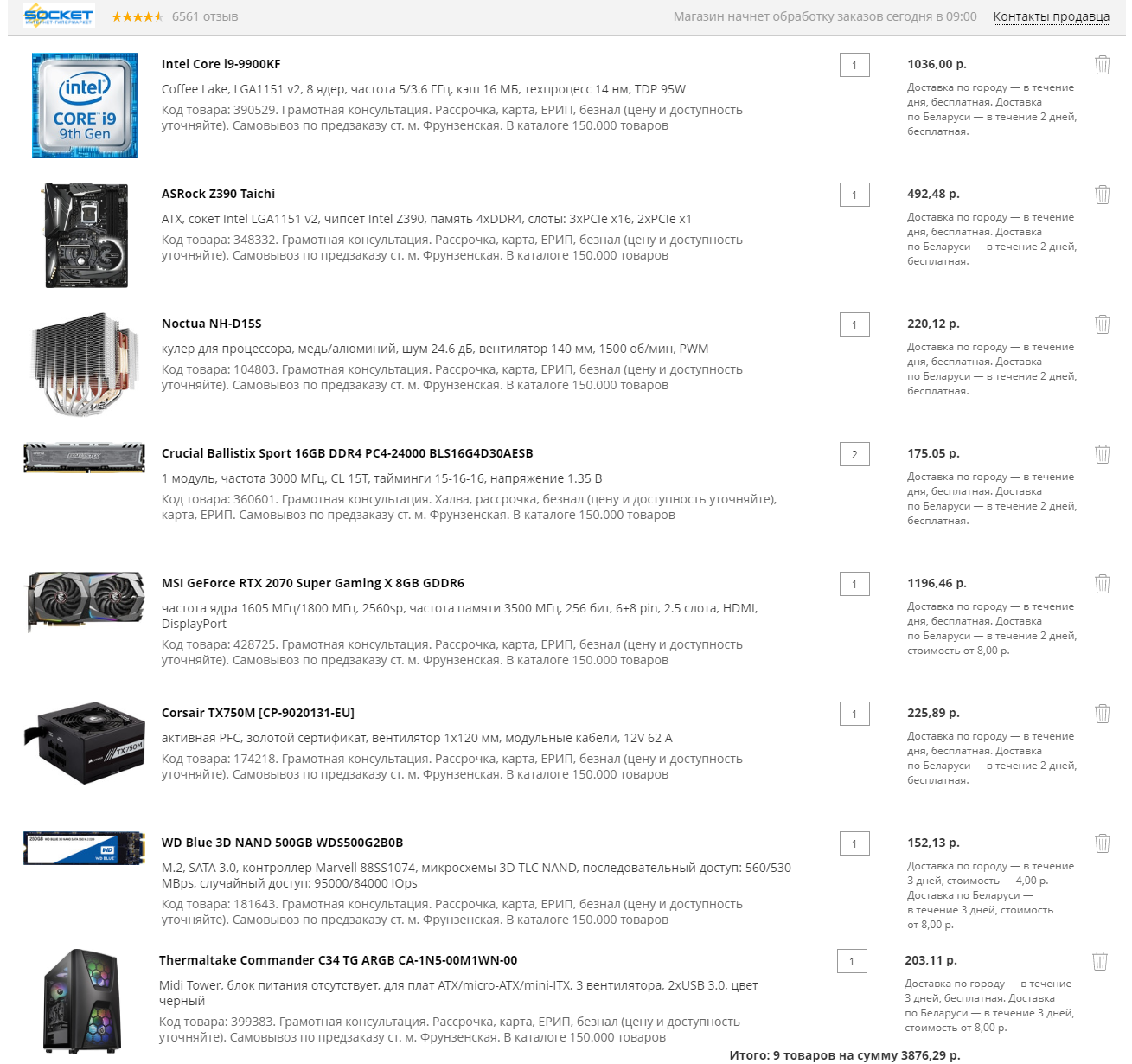Click the Coffee Lake LGA1151 specification line
Image resolution: width=1132 pixels, height=1064 pixels.
(424, 89)
